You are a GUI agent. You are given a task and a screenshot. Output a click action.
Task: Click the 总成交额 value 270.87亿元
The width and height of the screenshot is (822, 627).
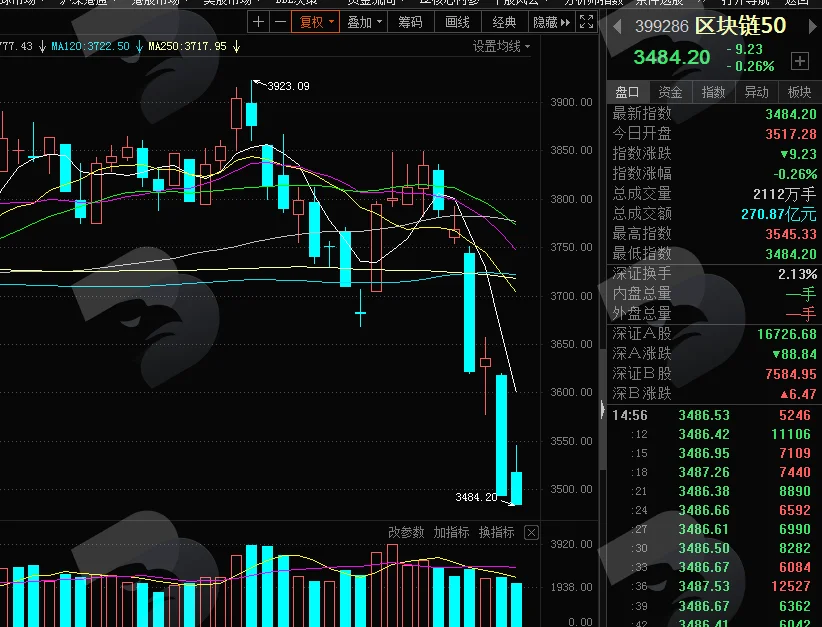pyautogui.click(x=778, y=214)
